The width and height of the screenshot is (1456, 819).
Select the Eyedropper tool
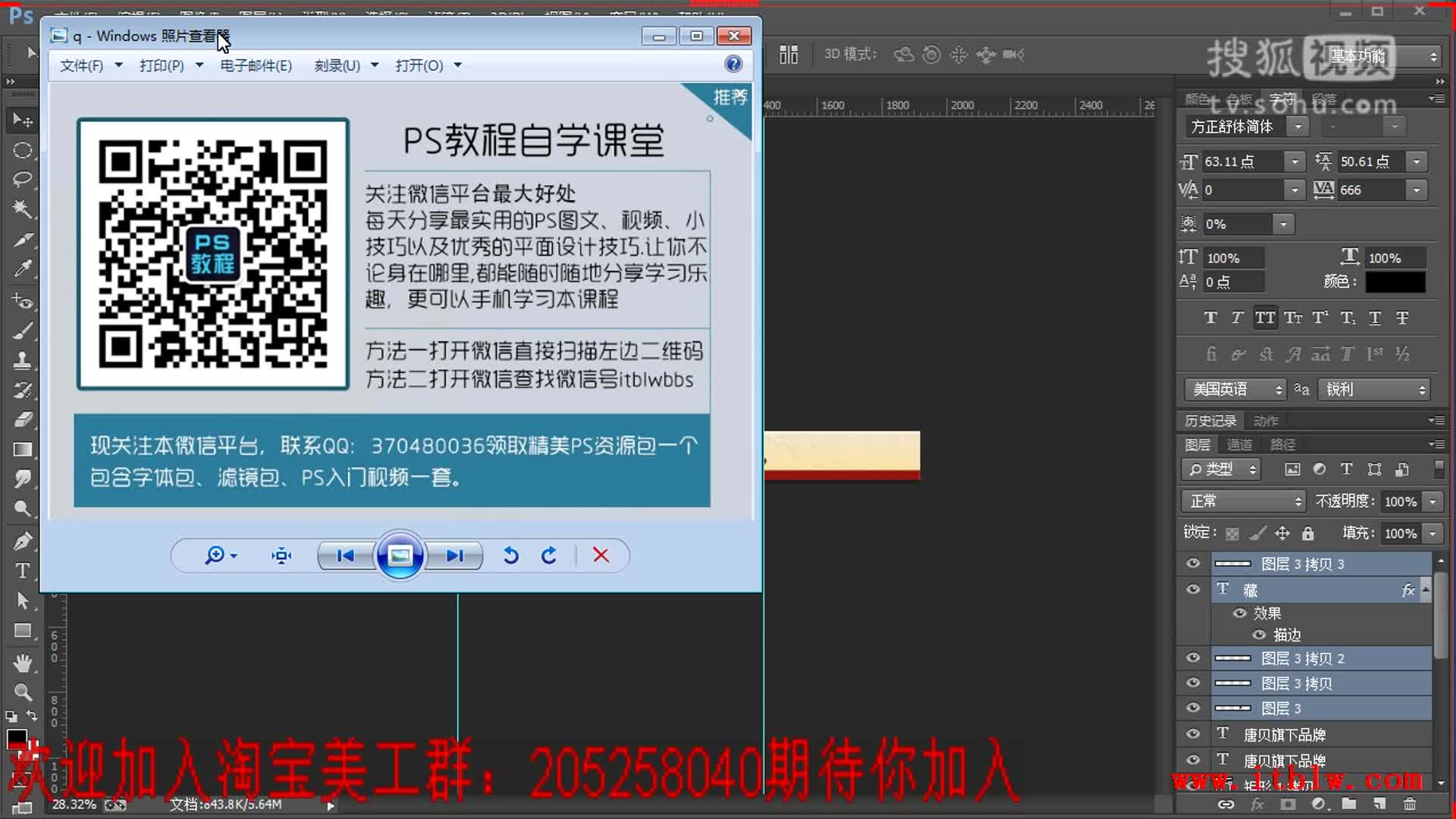pyautogui.click(x=23, y=268)
